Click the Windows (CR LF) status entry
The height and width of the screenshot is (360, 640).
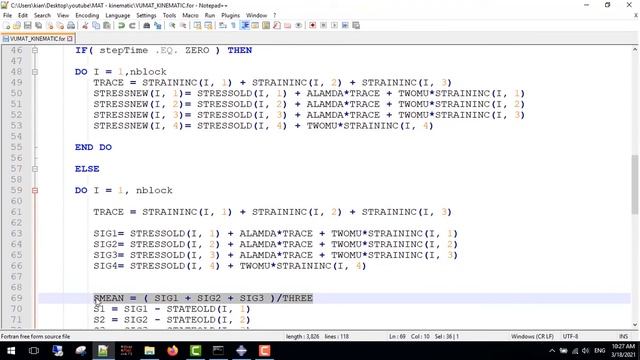pyautogui.click(x=532, y=336)
